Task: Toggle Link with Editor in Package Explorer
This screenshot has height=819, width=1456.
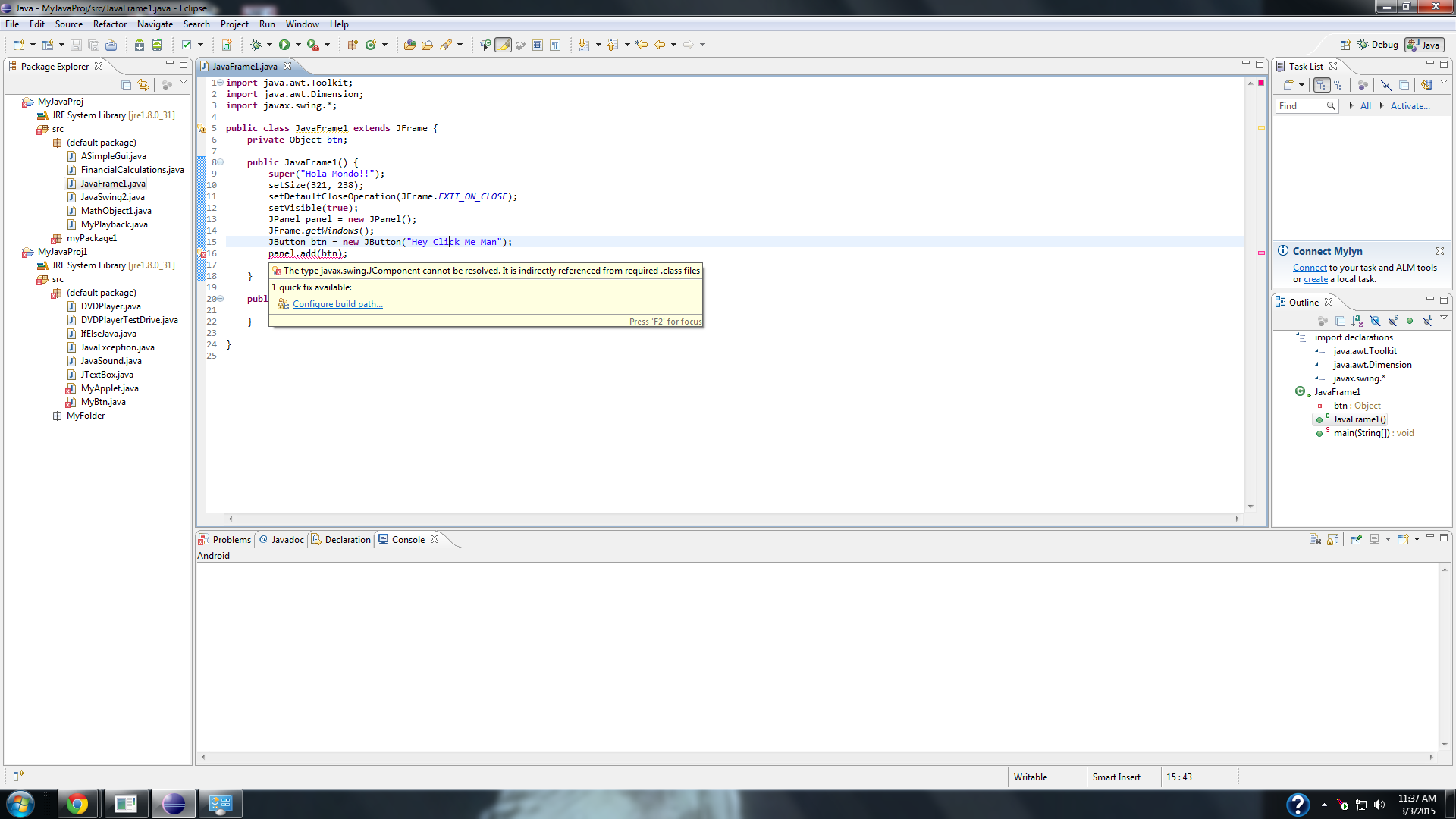Action: [143, 86]
